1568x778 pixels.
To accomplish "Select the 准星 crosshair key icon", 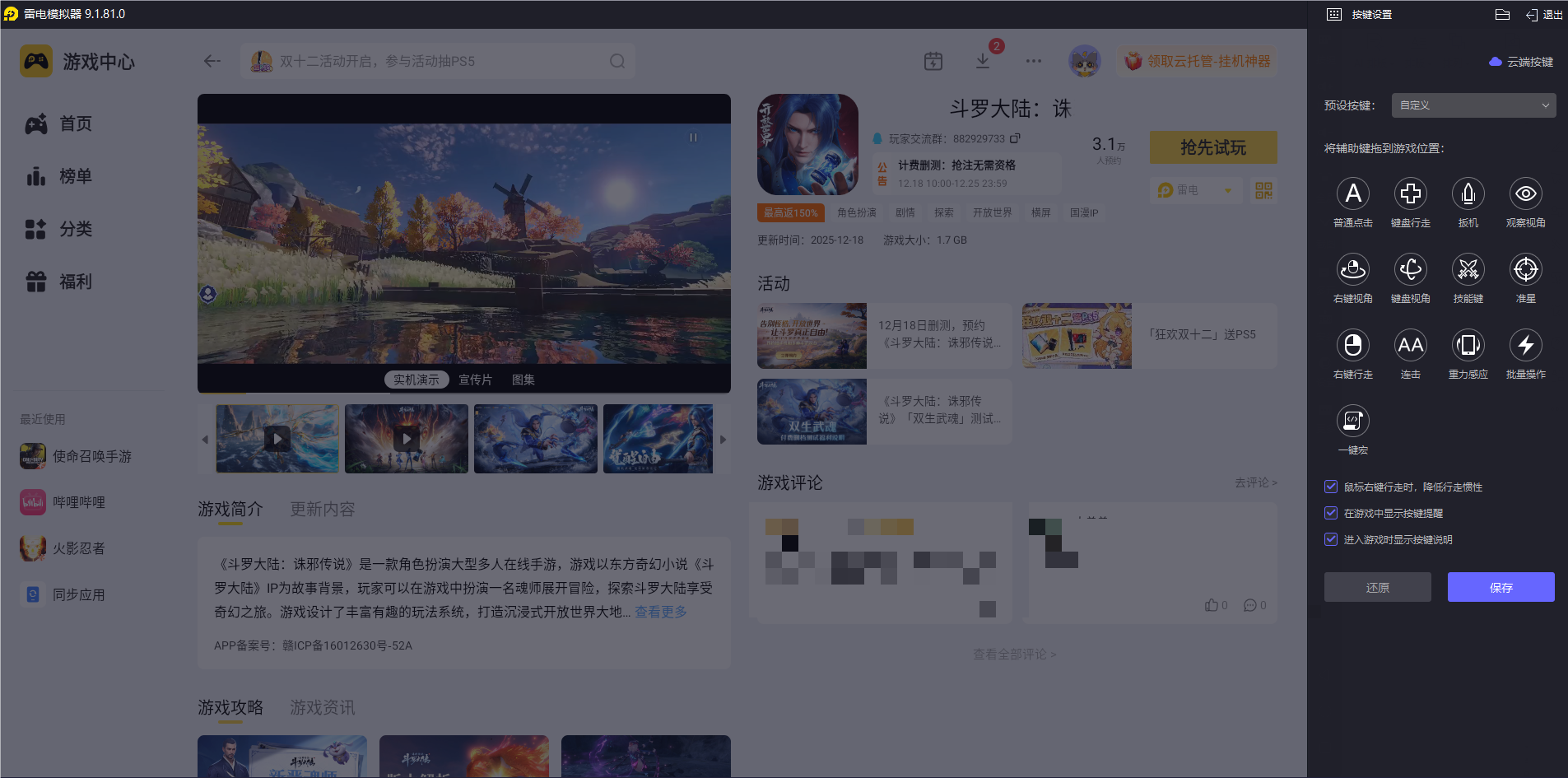I will (x=1525, y=269).
